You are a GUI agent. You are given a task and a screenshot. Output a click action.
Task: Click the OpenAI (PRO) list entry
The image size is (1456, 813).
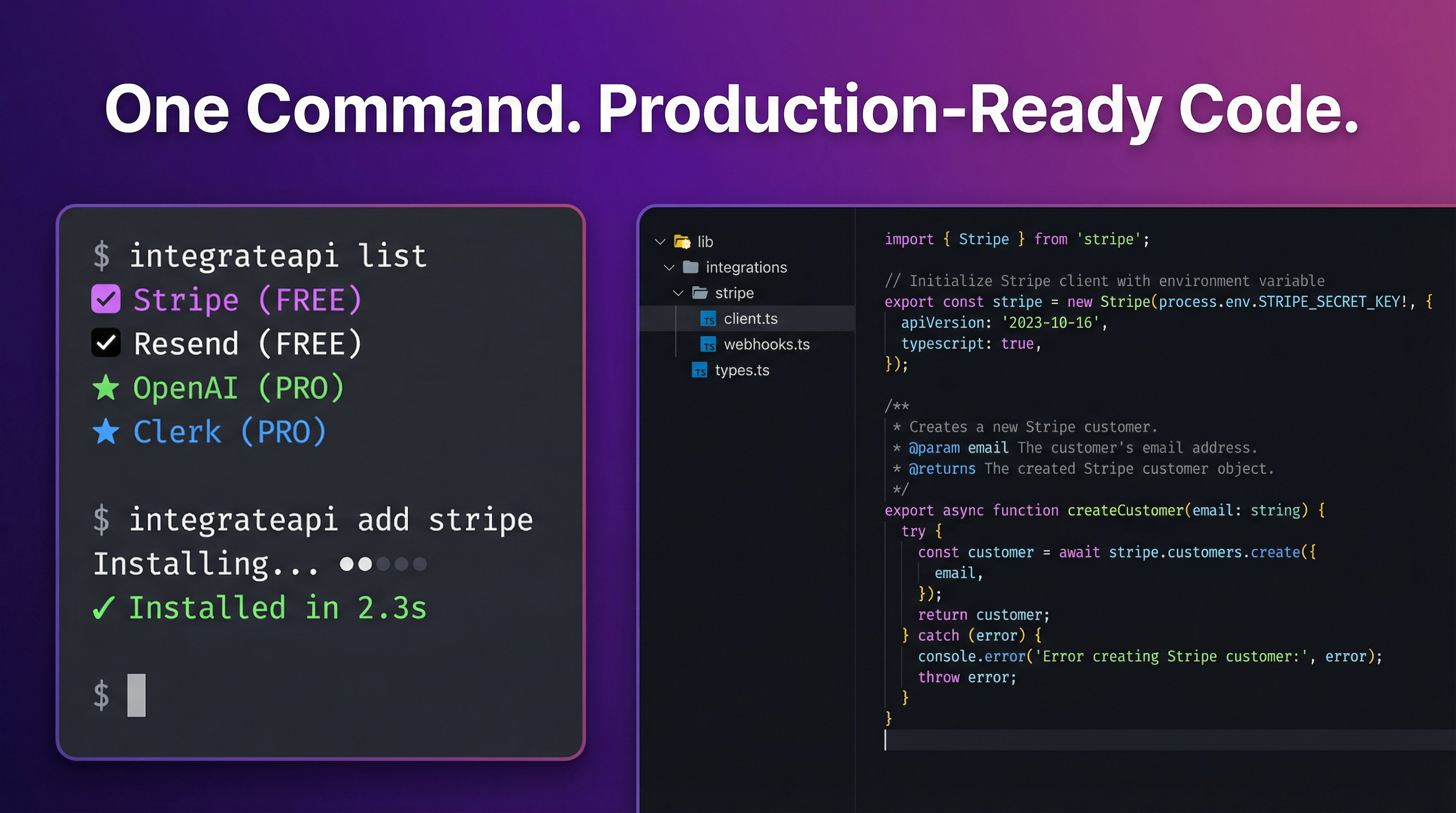239,388
